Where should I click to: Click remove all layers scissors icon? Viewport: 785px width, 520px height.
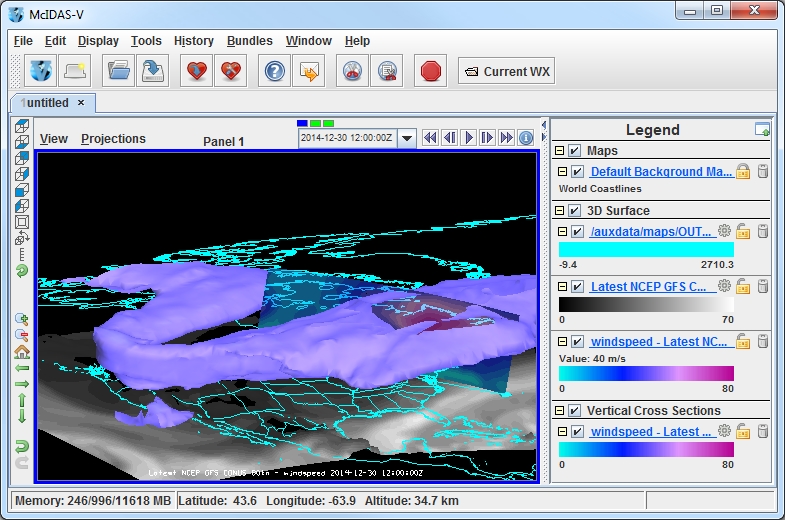(352, 71)
